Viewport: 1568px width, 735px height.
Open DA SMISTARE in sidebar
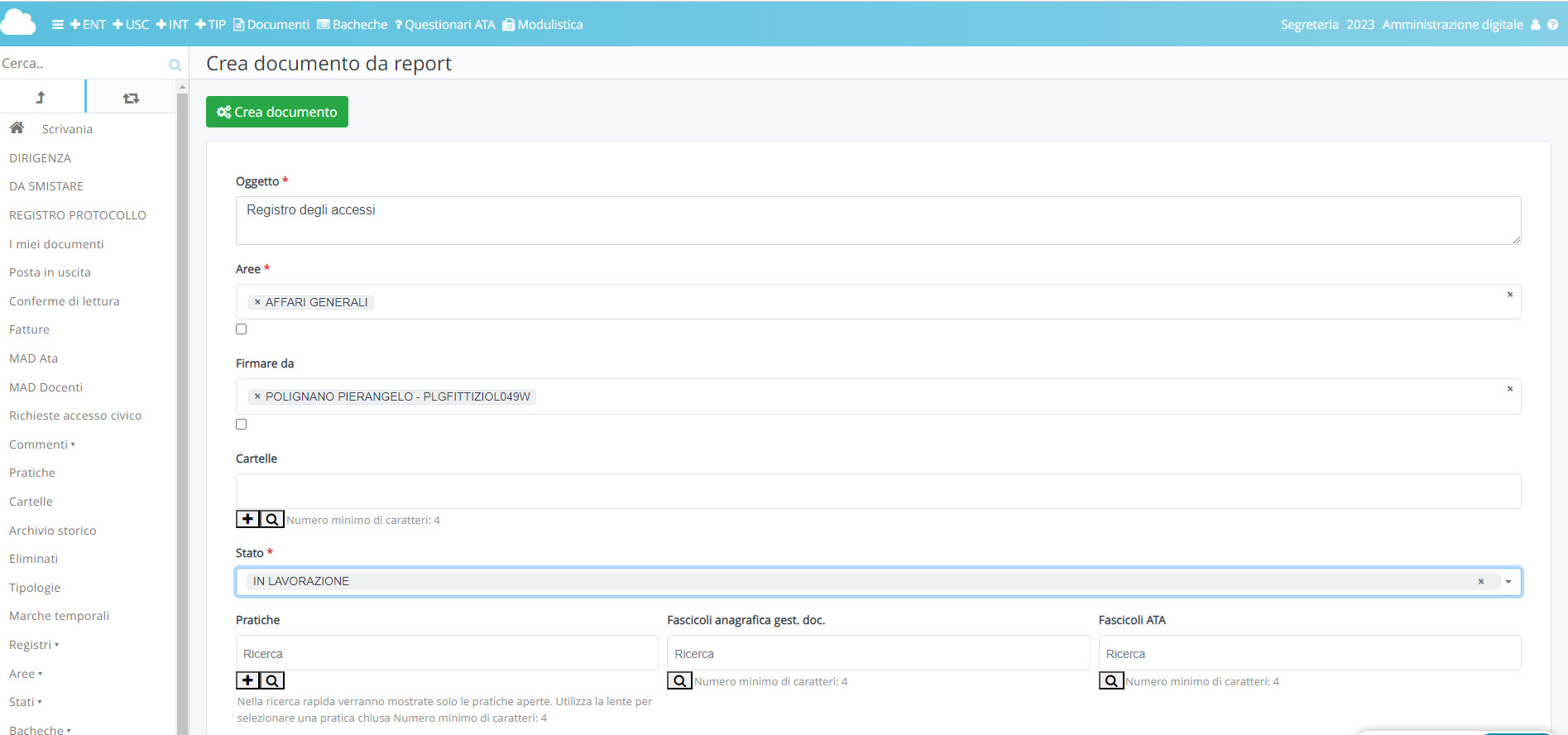click(x=46, y=186)
